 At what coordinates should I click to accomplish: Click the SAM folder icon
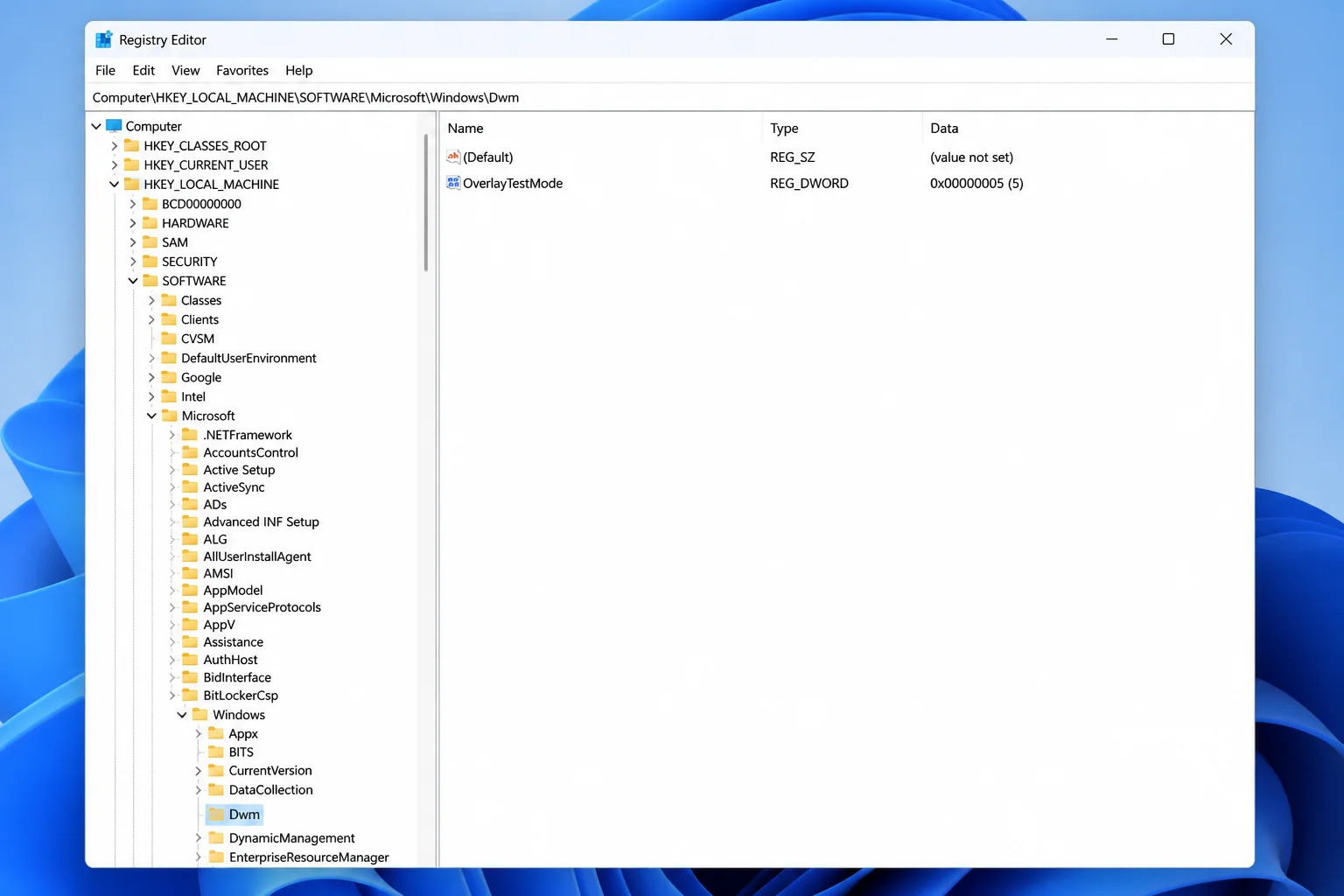(x=150, y=241)
